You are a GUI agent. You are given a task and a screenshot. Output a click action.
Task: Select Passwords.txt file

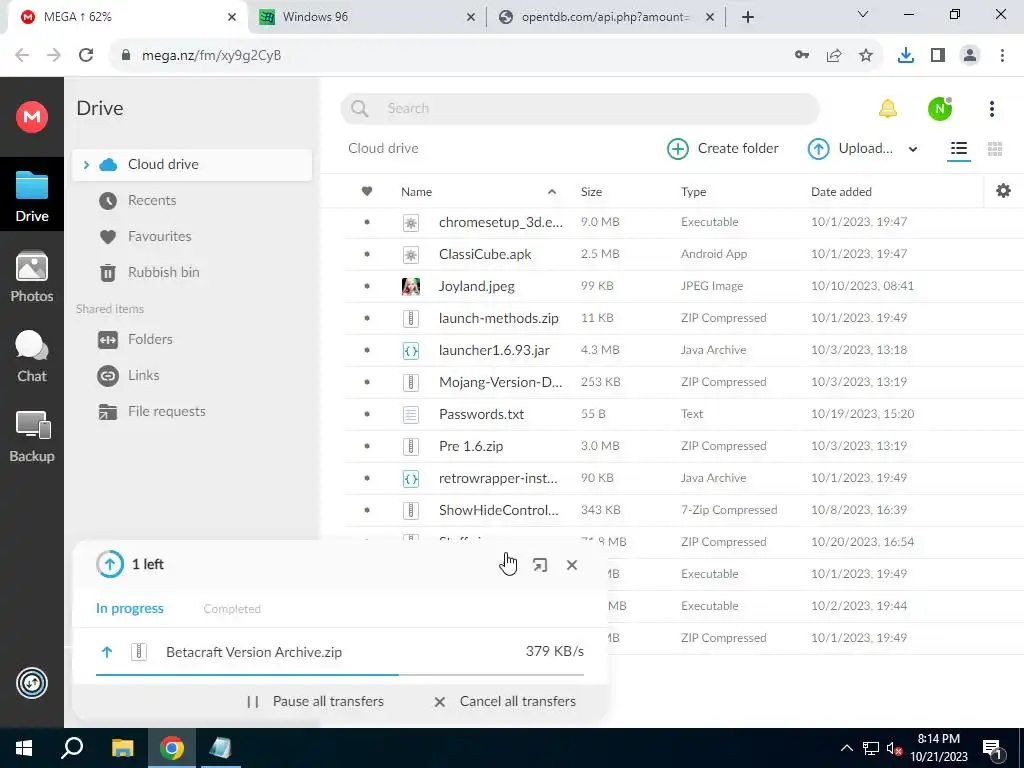click(684, 414)
